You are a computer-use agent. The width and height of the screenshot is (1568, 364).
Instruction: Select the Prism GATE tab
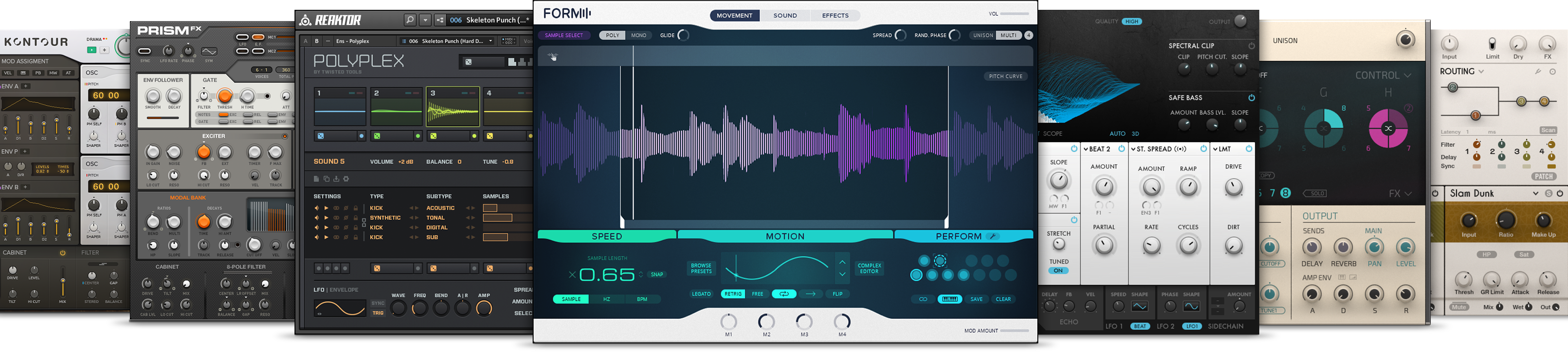coord(210,80)
